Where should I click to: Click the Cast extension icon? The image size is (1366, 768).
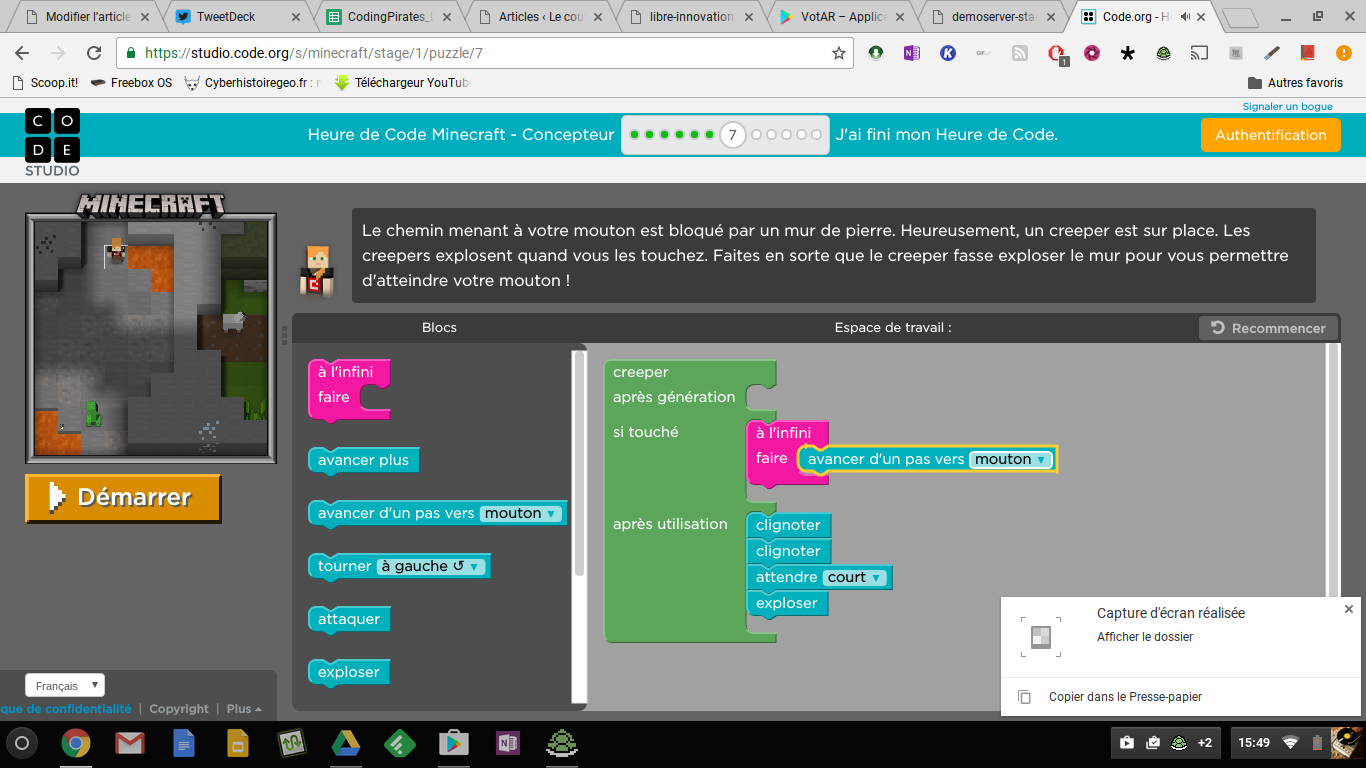(x=1199, y=53)
